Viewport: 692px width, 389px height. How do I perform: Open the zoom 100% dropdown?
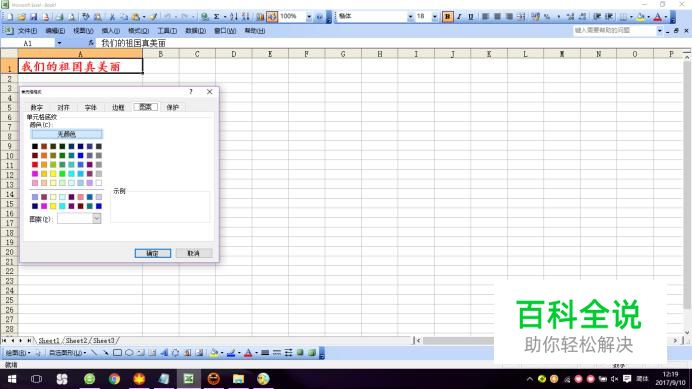coord(309,17)
